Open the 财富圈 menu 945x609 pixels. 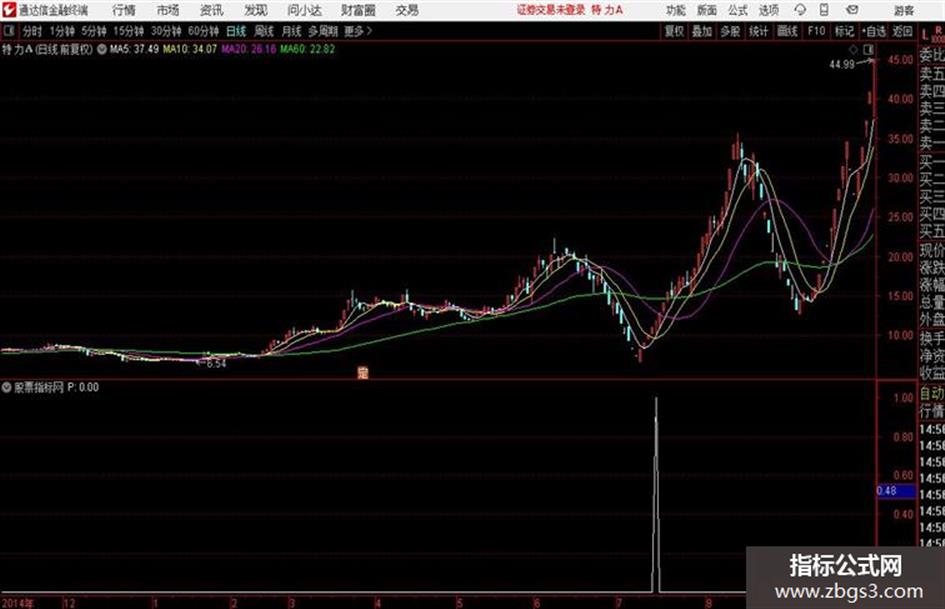tap(358, 10)
